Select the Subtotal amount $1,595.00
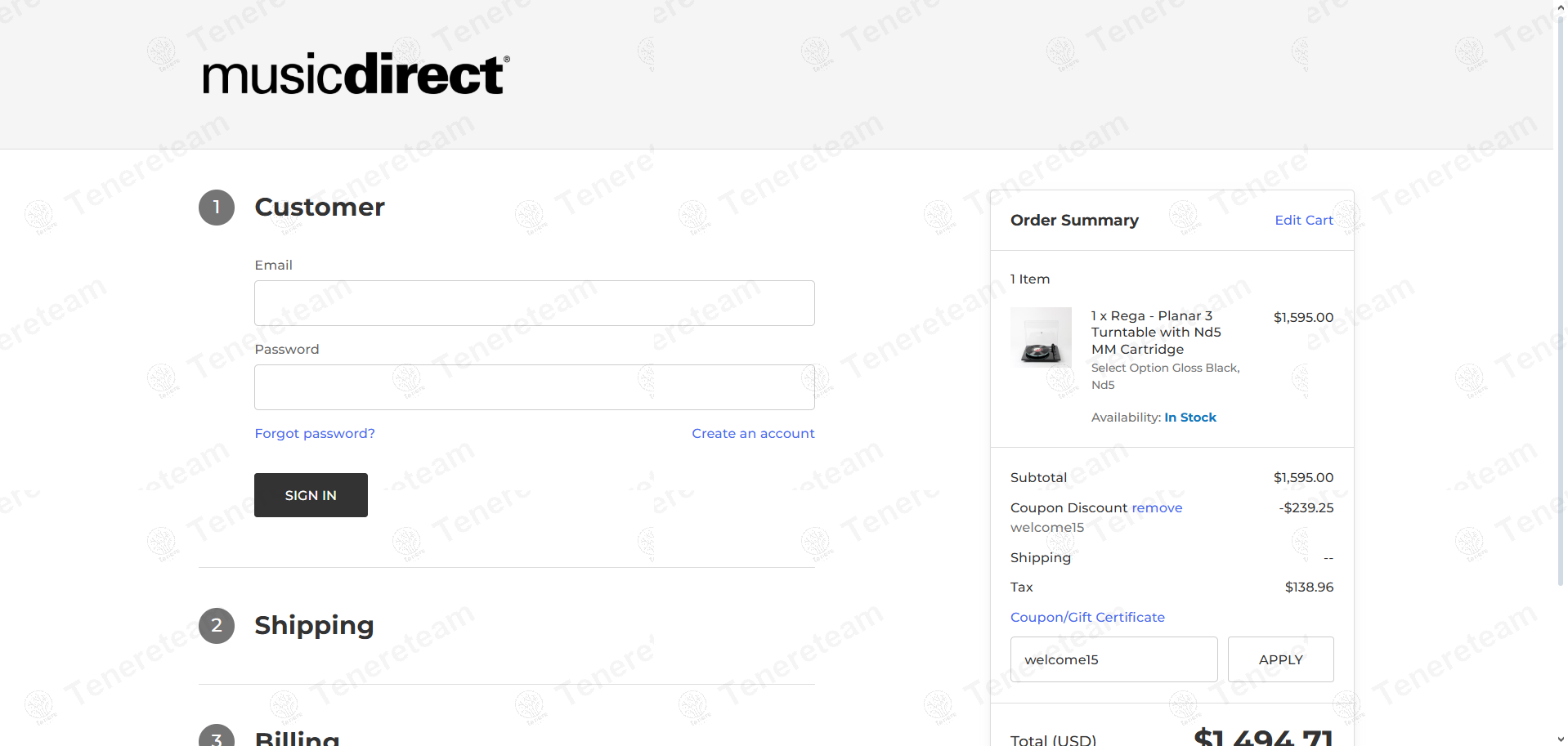 pyautogui.click(x=1303, y=477)
